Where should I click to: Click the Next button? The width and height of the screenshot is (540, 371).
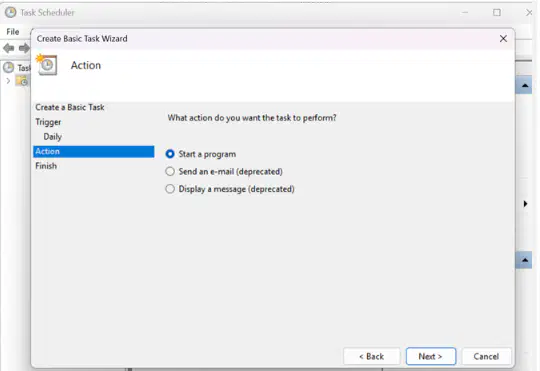(430, 356)
